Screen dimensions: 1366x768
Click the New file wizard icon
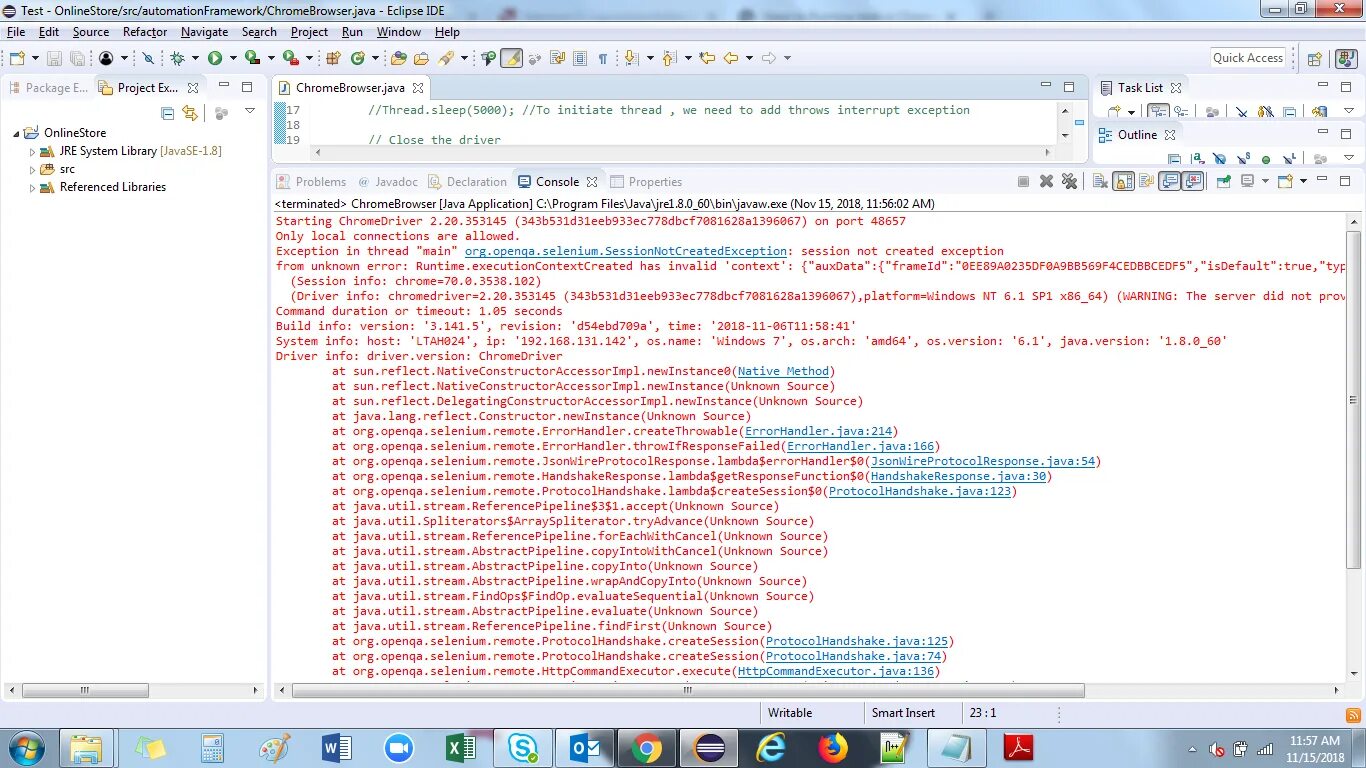pyautogui.click(x=16, y=58)
